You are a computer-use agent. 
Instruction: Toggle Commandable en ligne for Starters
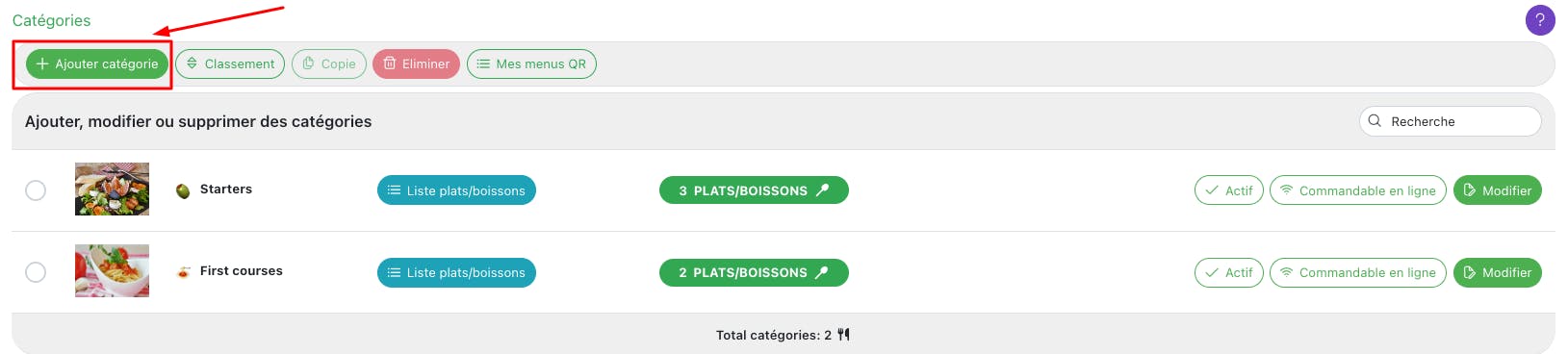[1357, 190]
